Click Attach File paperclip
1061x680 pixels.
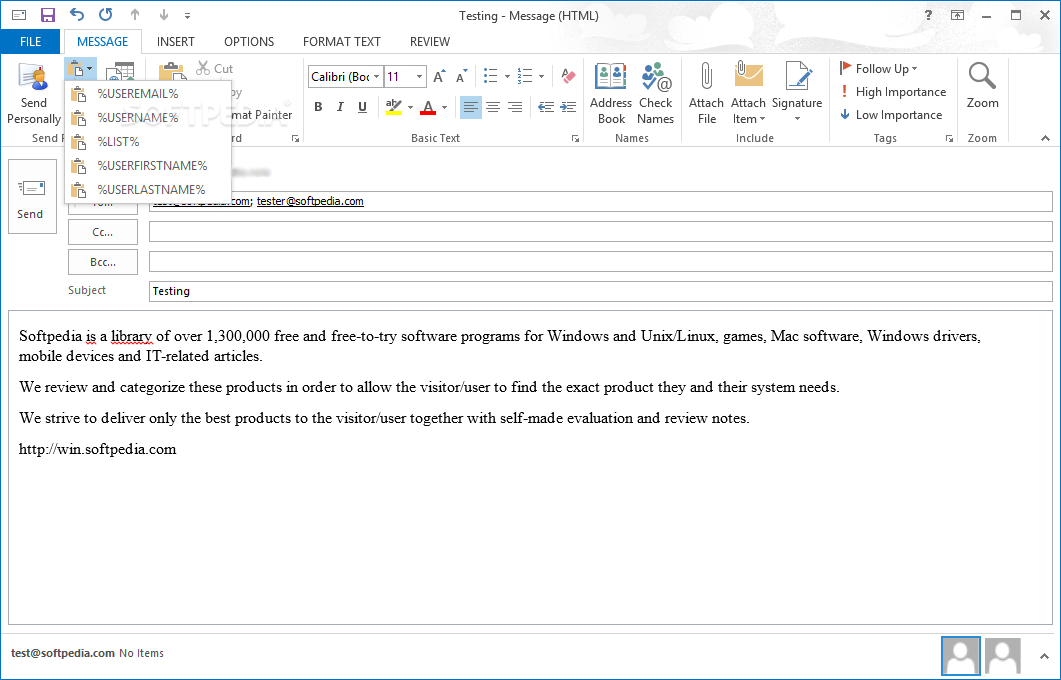coord(706,93)
